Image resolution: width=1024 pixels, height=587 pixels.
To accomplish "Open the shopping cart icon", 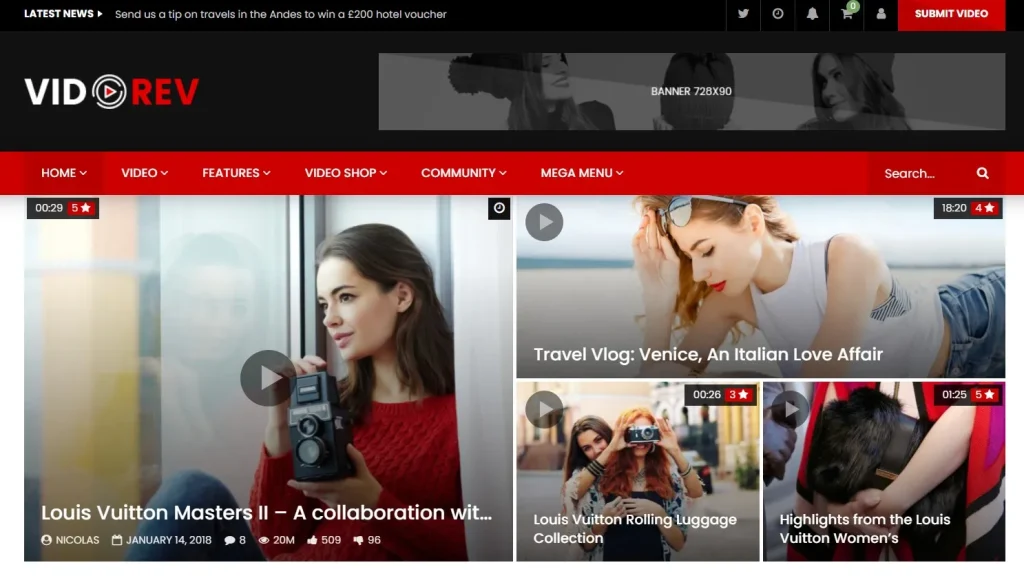I will [847, 14].
